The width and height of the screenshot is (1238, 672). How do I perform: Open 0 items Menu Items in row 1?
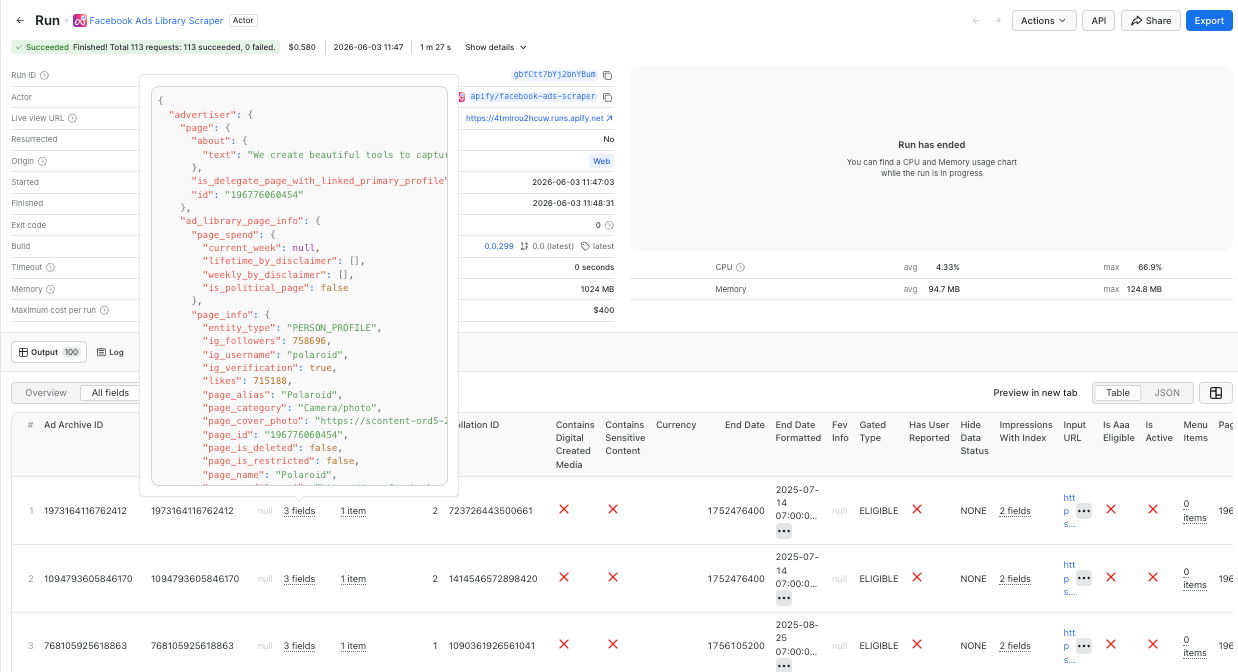click(1195, 510)
